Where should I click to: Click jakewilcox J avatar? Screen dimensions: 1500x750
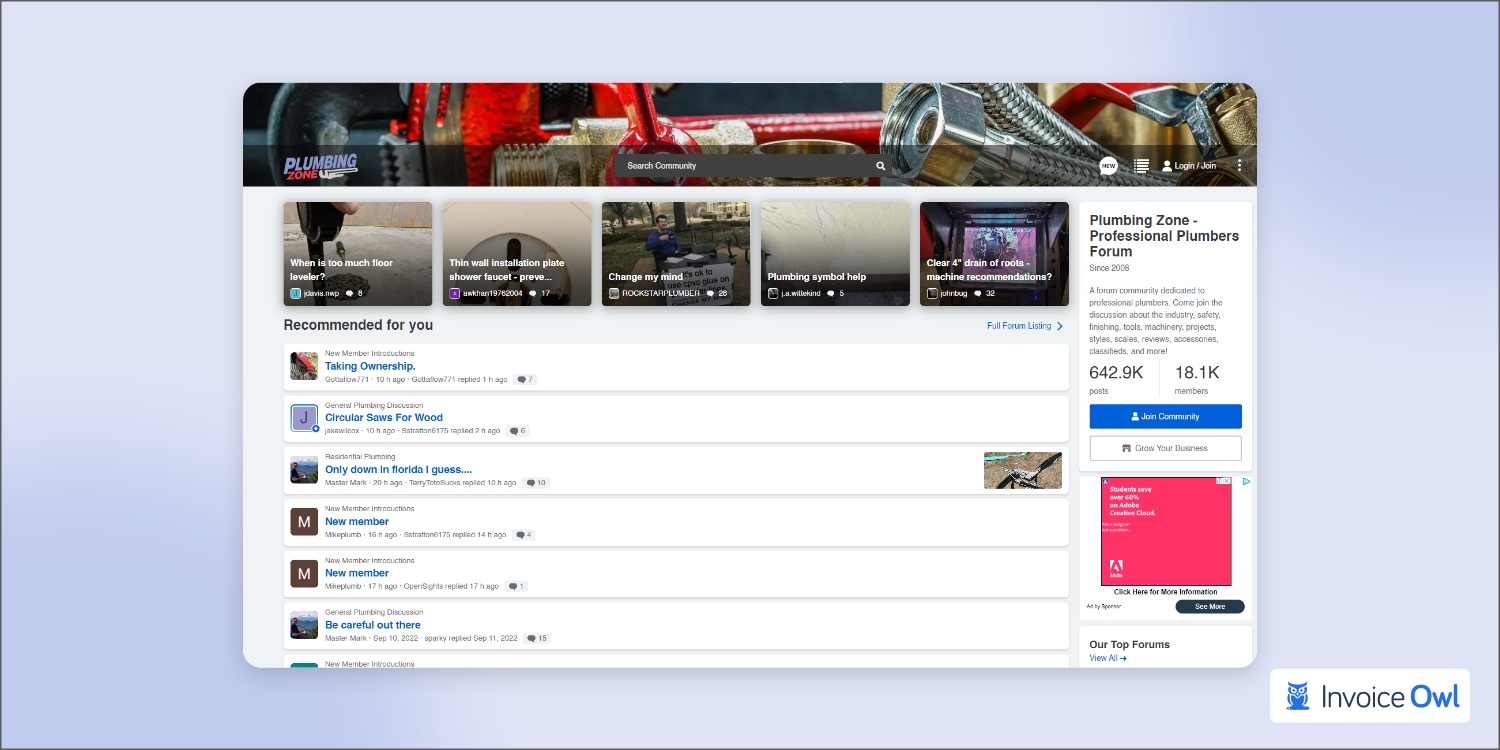(304, 418)
